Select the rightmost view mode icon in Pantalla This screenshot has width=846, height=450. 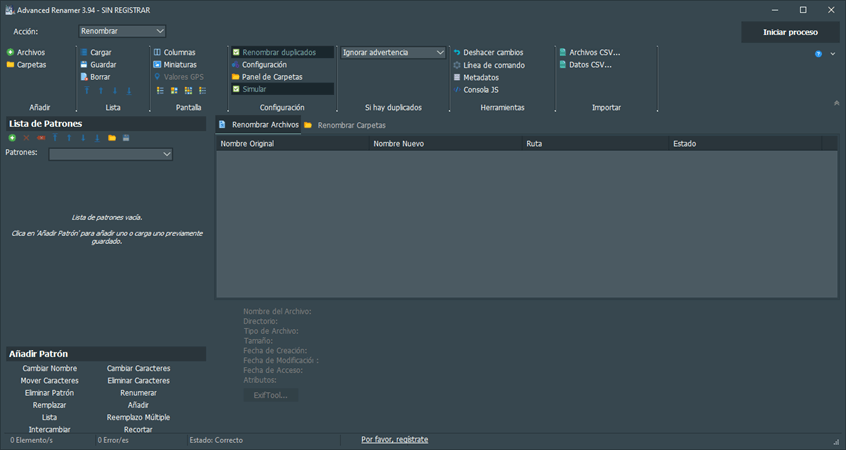(202, 91)
